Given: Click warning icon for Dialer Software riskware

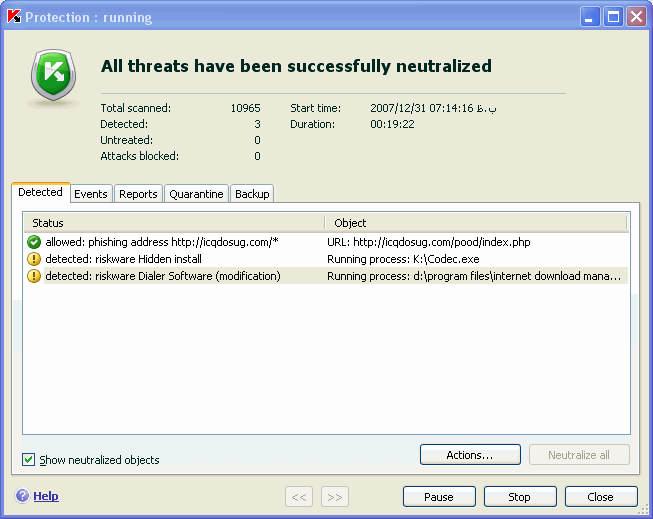Looking at the screenshot, I should pyautogui.click(x=34, y=276).
